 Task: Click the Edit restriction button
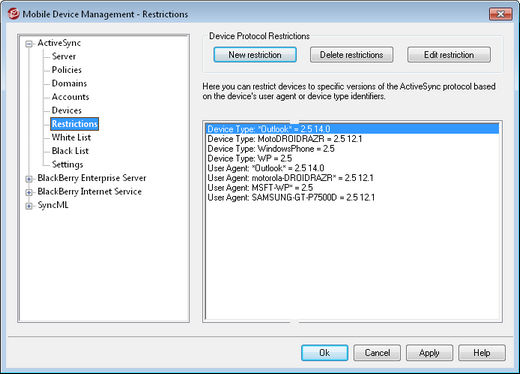tap(449, 55)
